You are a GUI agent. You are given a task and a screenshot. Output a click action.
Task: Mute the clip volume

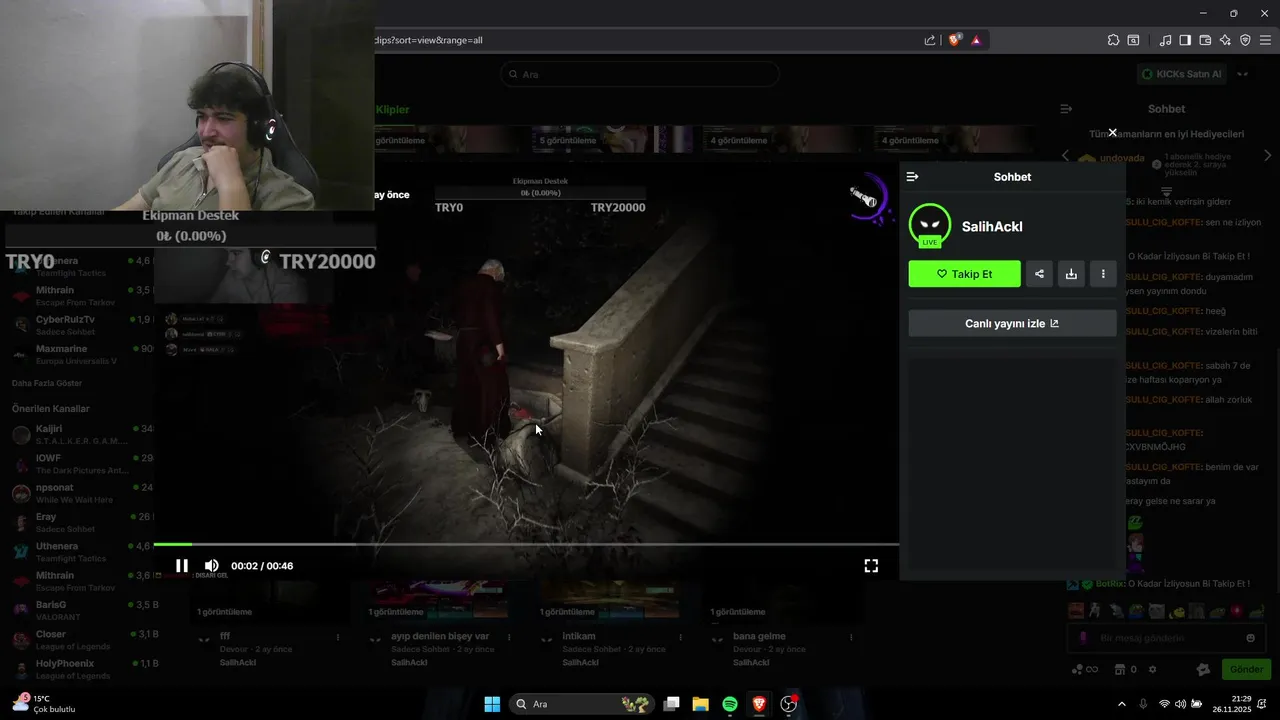click(x=212, y=566)
